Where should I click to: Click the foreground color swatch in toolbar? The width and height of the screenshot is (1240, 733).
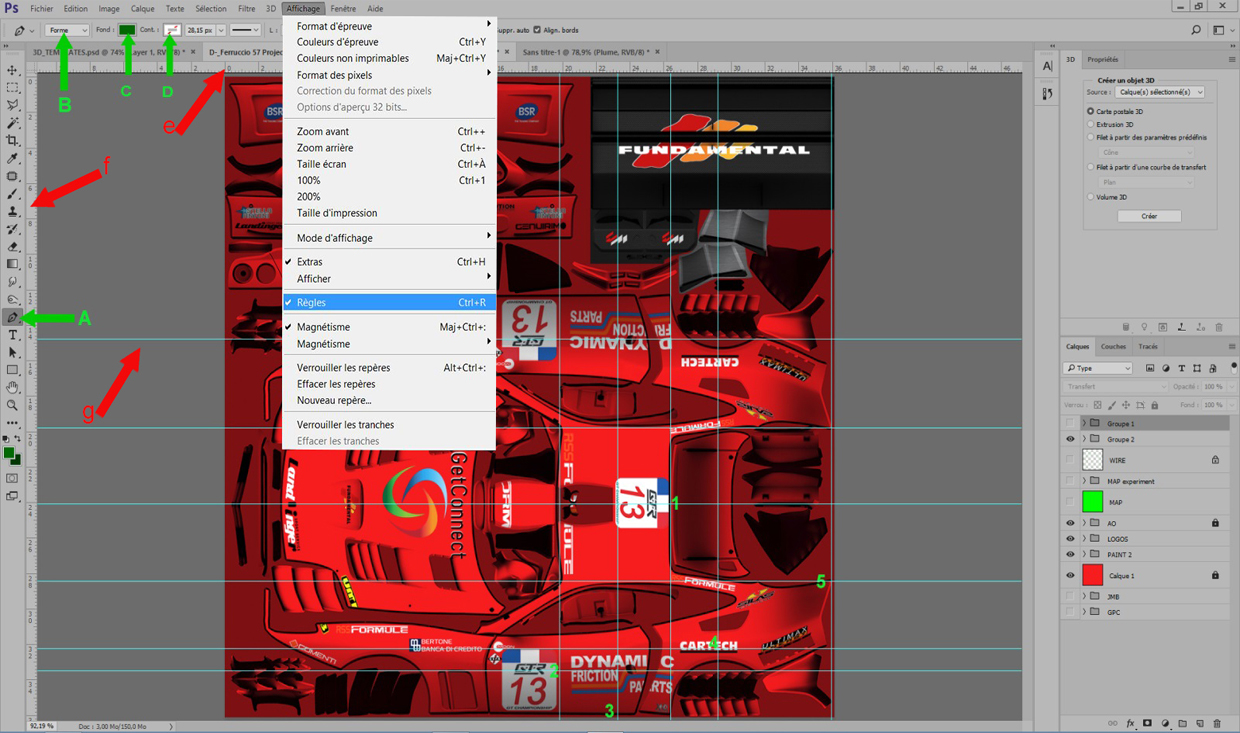(9, 453)
